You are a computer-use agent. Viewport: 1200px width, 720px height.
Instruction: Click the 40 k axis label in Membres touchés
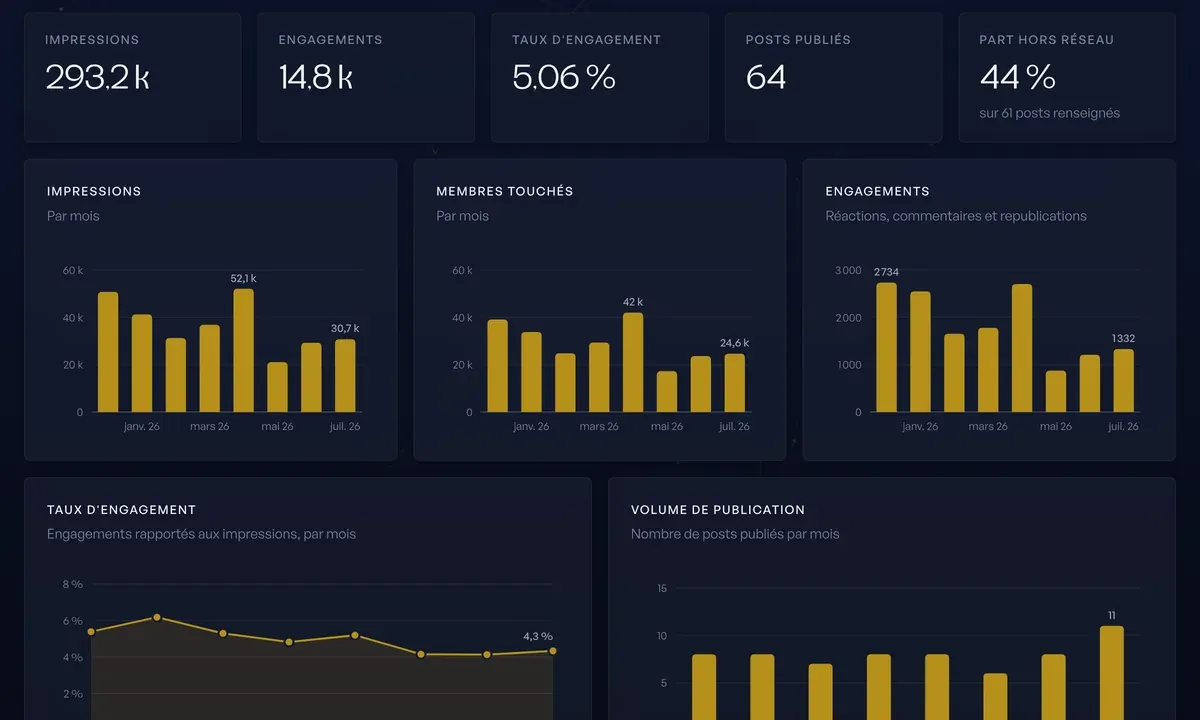point(462,318)
